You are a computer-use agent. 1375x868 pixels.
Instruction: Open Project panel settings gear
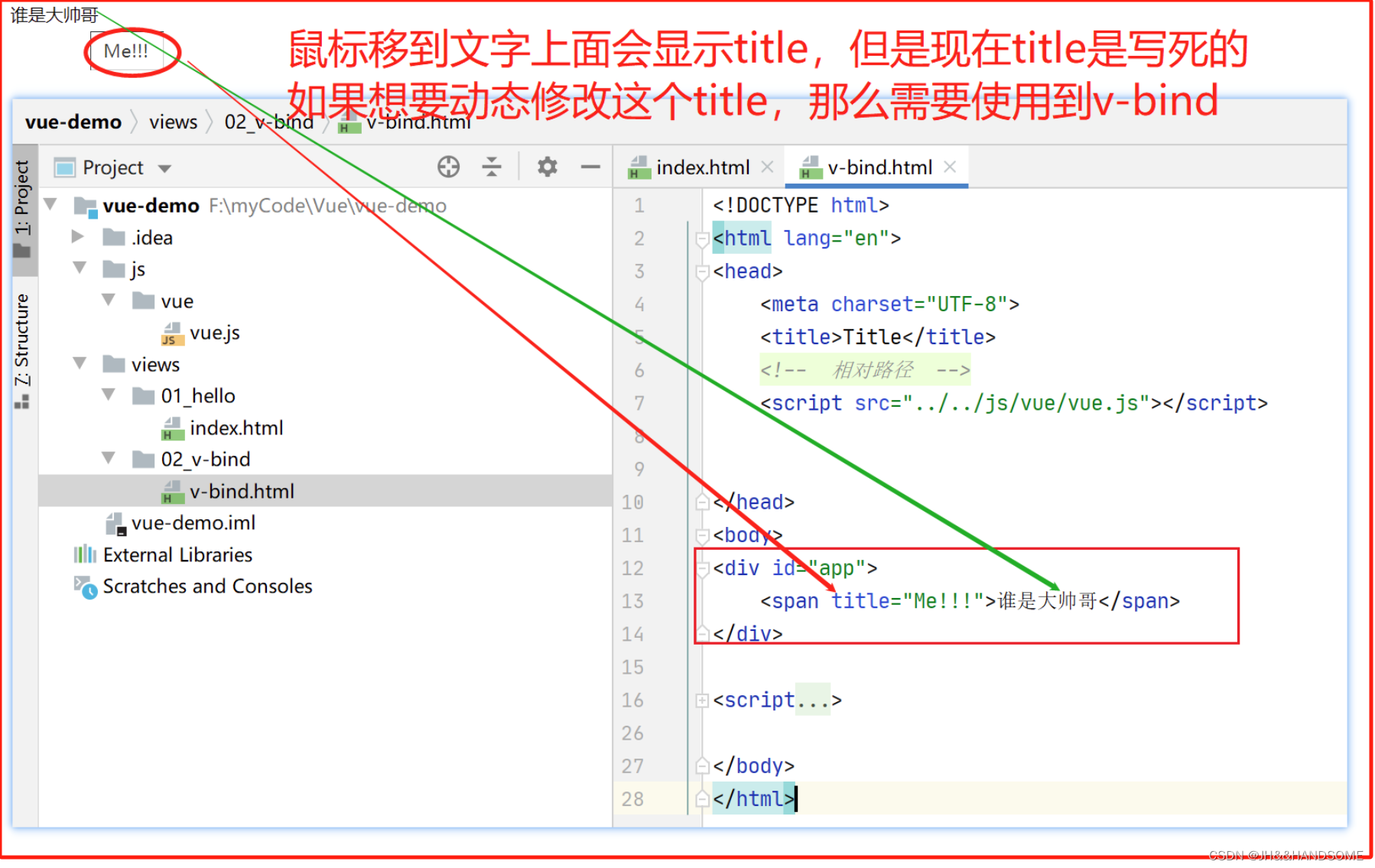point(547,167)
